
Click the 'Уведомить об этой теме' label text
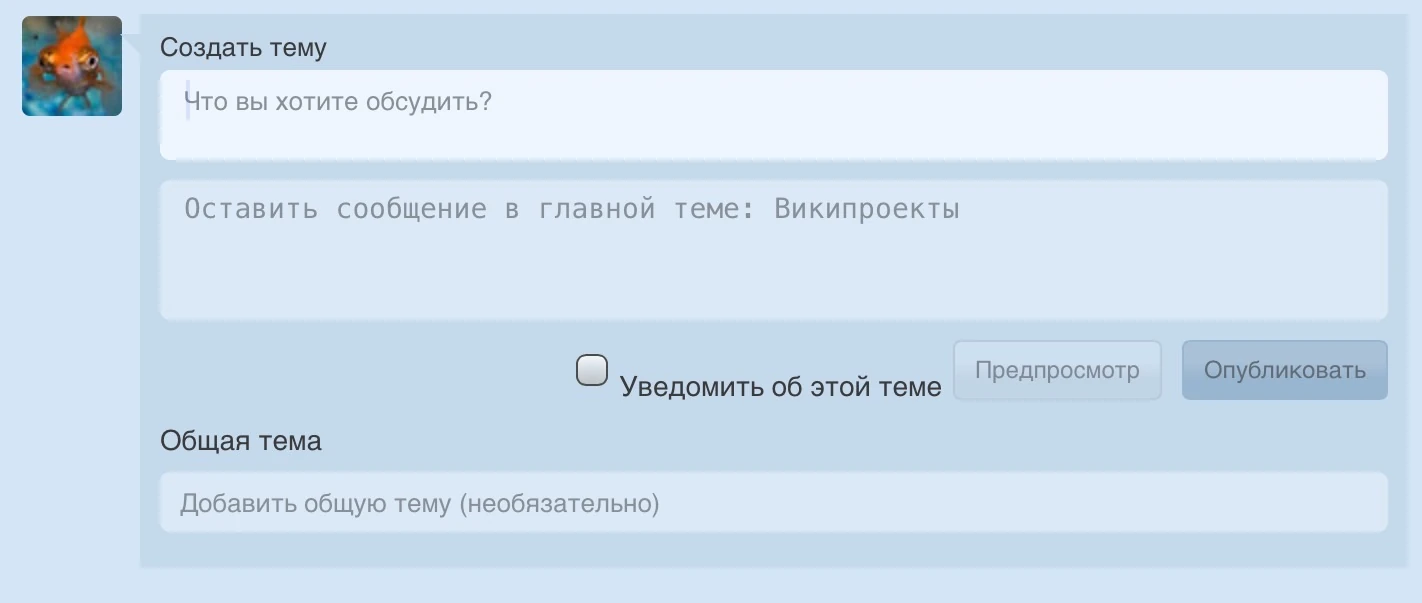[780, 386]
